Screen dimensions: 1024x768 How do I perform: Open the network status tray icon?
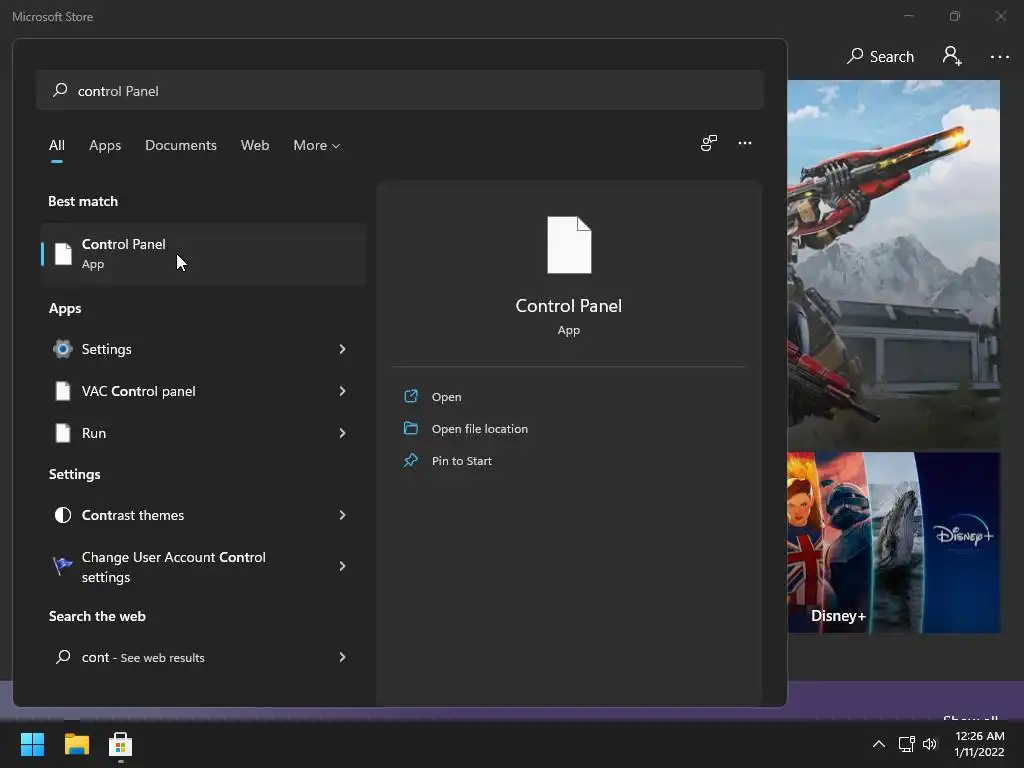tap(906, 744)
